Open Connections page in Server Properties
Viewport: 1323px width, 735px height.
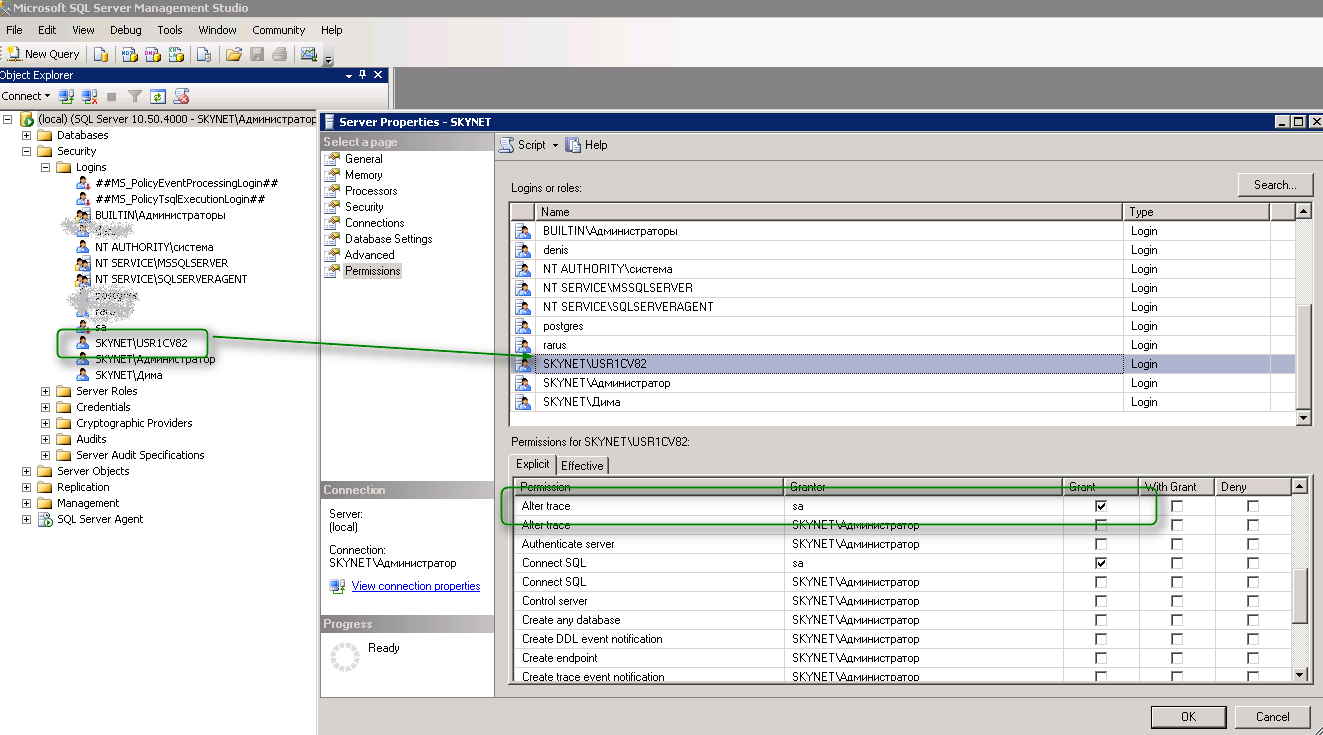[374, 223]
